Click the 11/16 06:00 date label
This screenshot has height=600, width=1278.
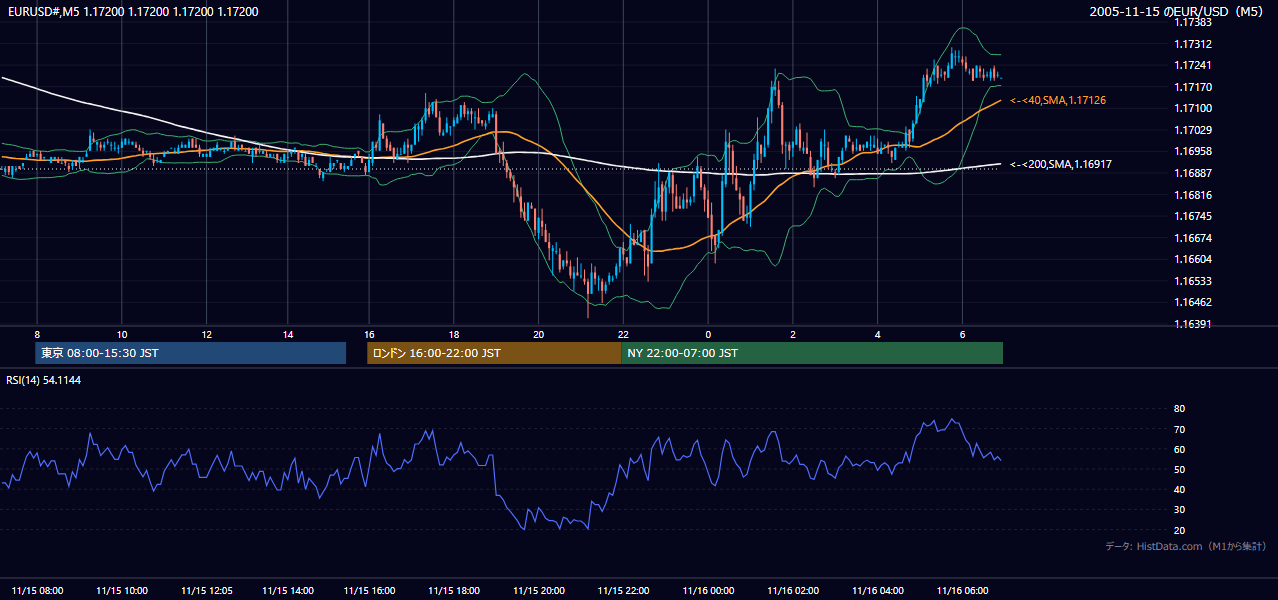(x=963, y=590)
